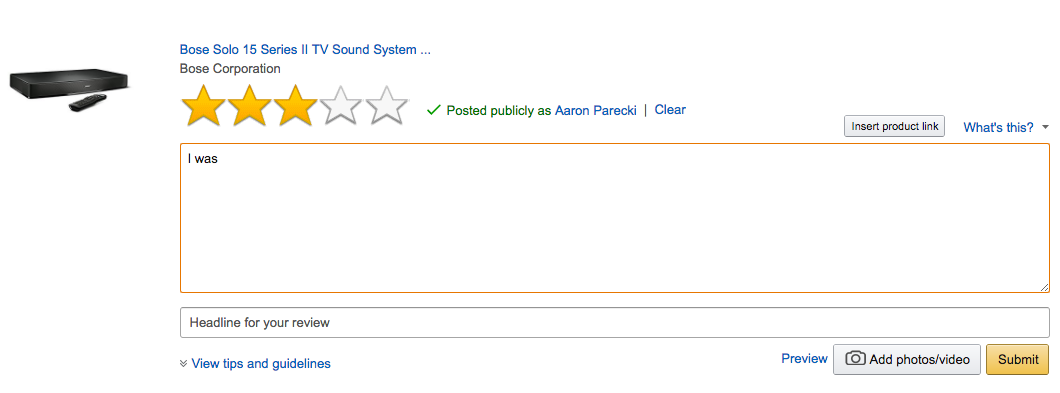Clear the current star rating
Screen dimensions: 1060x393
pos(670,110)
